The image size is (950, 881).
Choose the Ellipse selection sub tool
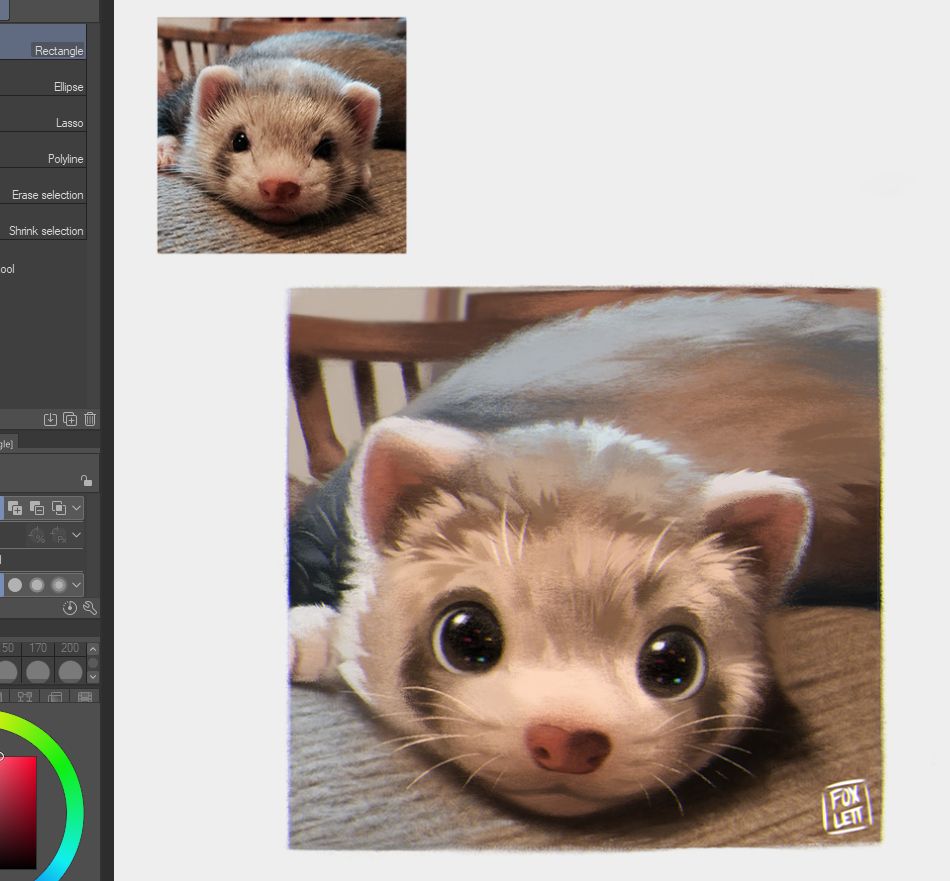click(42, 78)
